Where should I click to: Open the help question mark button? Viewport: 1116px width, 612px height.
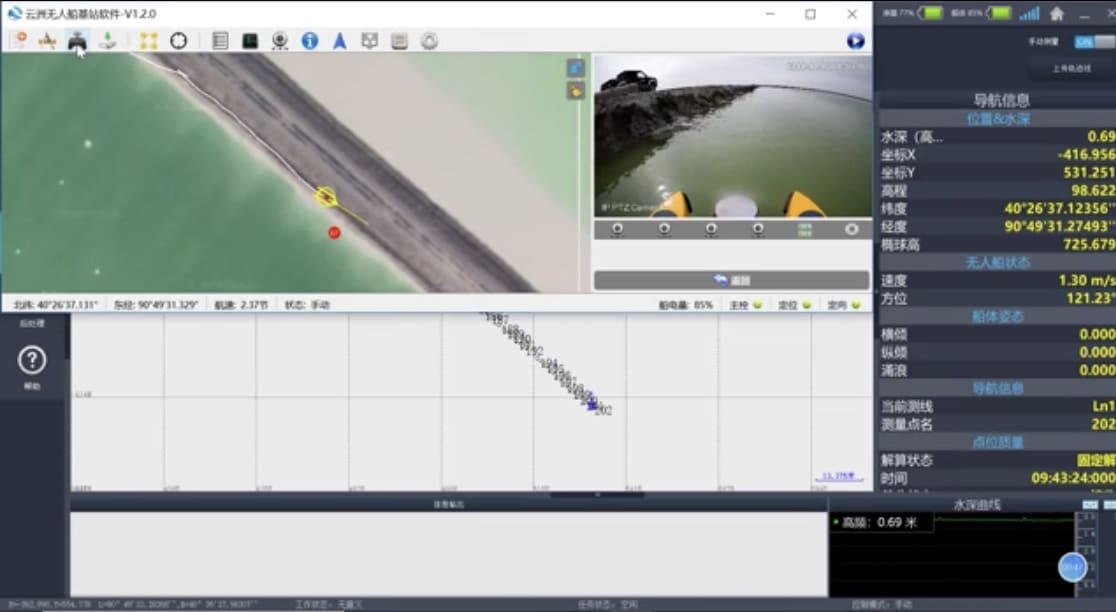click(x=32, y=360)
